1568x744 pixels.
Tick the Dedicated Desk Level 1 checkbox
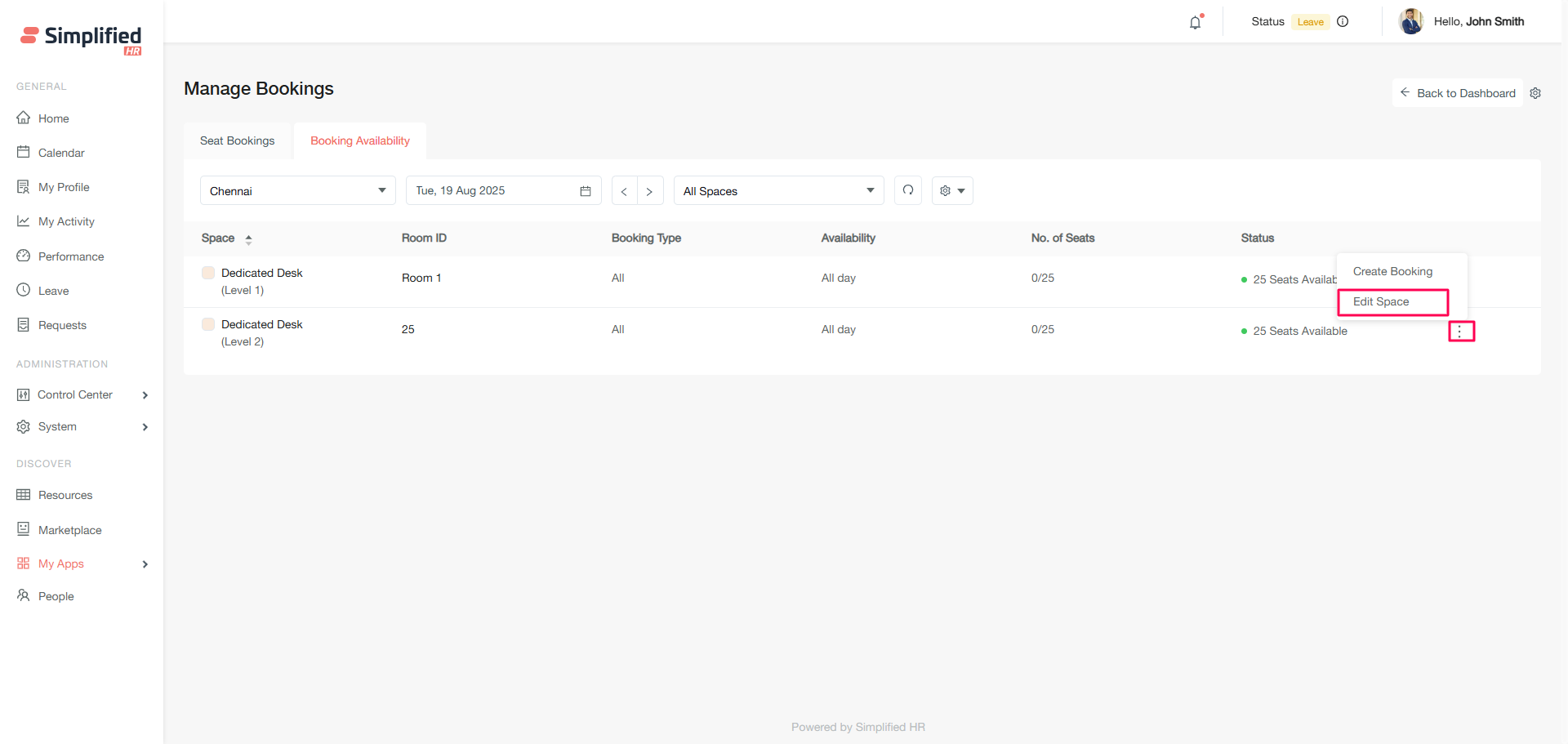[208, 273]
